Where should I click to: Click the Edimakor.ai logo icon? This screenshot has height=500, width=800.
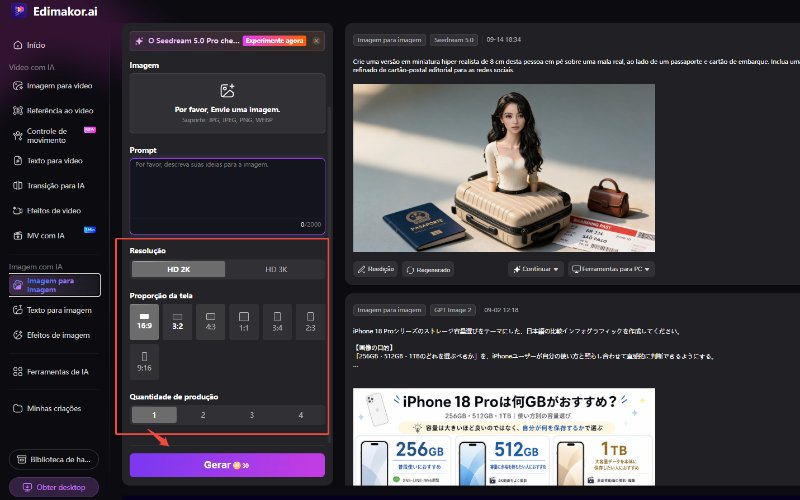[19, 10]
